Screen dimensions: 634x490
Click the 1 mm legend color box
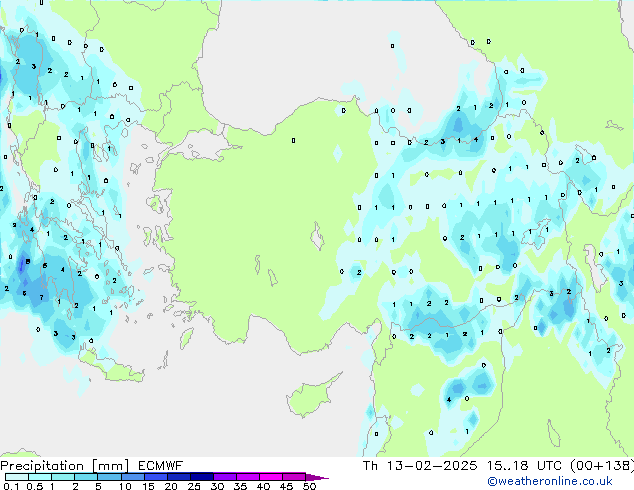coord(63,477)
